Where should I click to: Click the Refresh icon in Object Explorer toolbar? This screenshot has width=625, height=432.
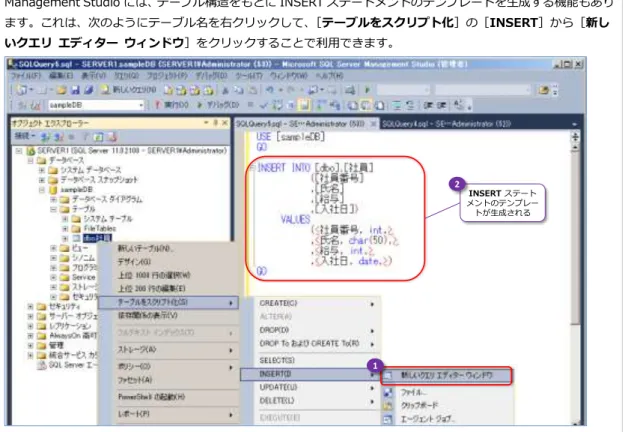coord(98,137)
